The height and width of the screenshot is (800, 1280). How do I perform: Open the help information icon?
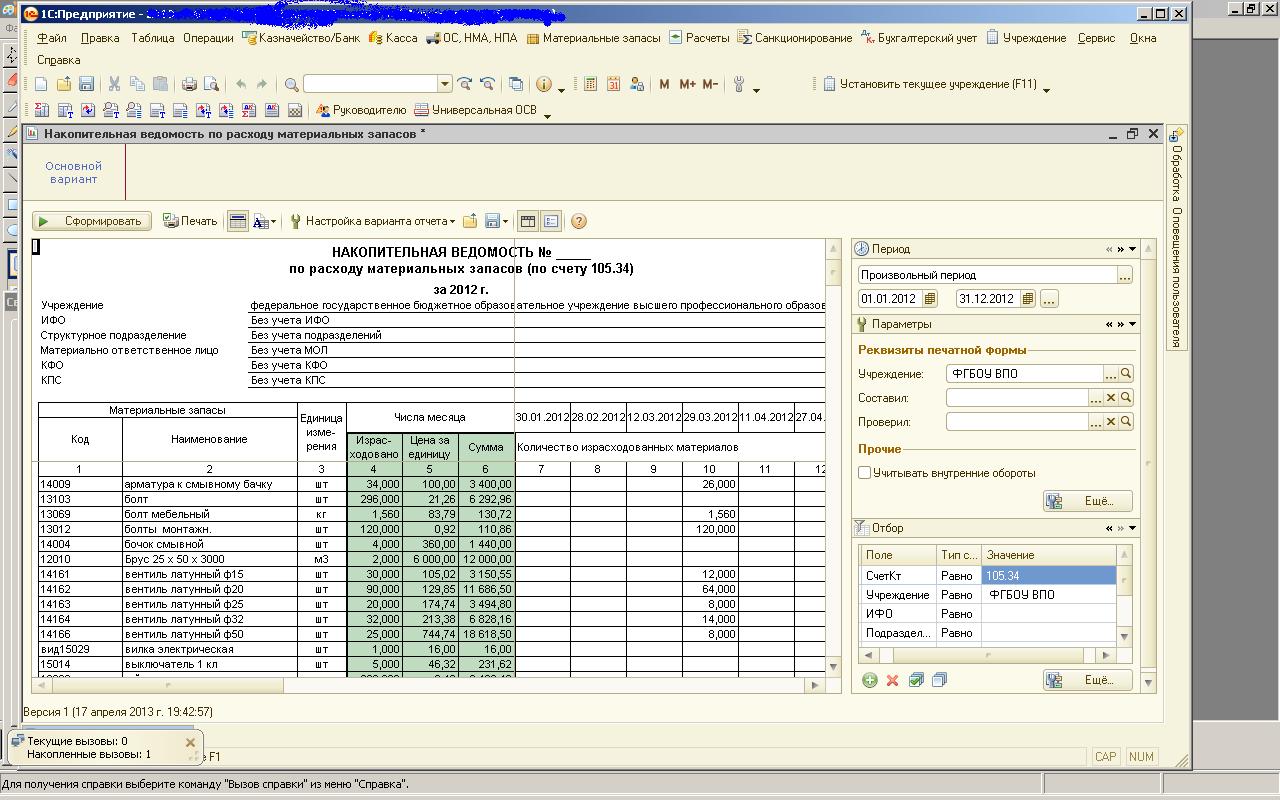[544, 85]
